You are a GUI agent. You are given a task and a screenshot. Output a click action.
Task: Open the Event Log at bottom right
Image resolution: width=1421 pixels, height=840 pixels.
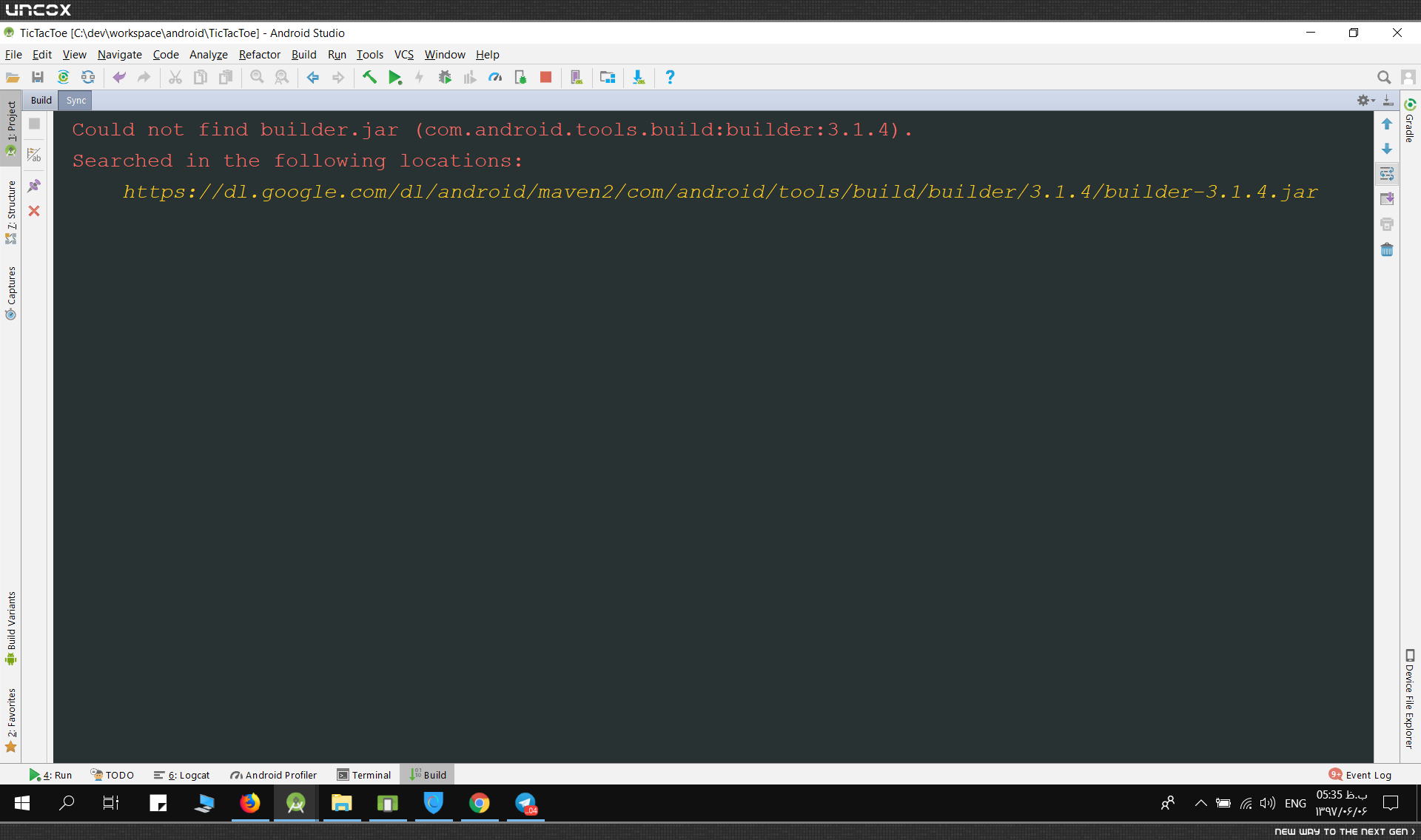[x=1360, y=775]
